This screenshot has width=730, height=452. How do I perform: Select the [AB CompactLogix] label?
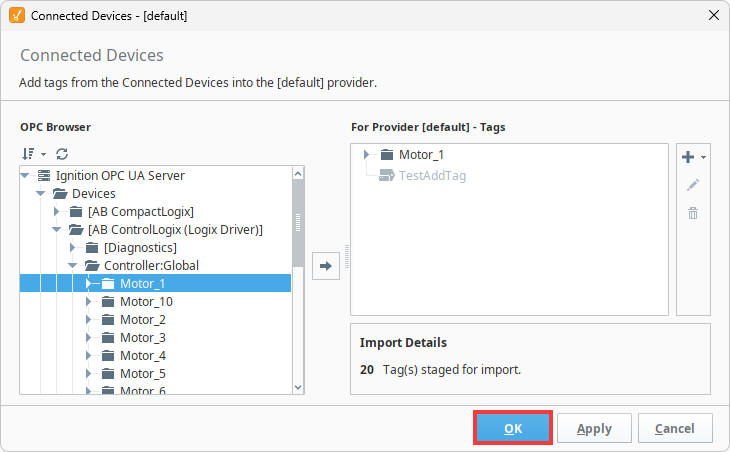(141, 211)
